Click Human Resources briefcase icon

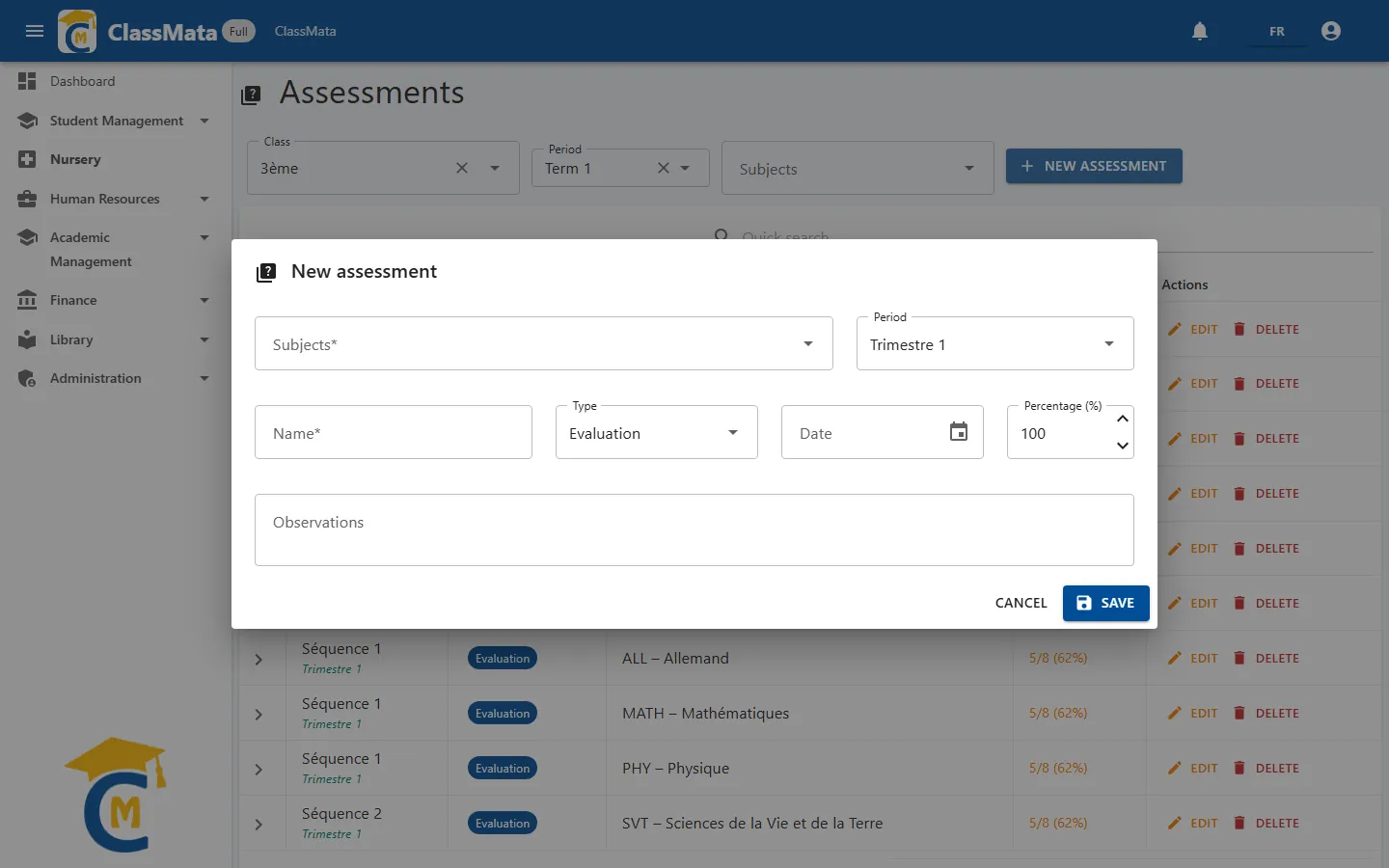click(x=27, y=199)
